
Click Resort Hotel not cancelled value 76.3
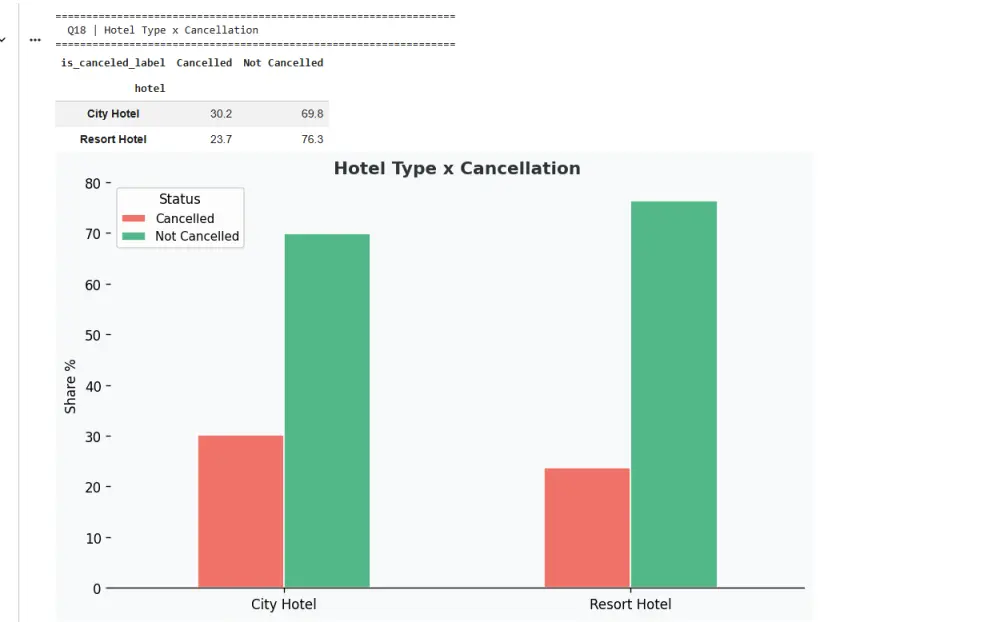(x=312, y=139)
